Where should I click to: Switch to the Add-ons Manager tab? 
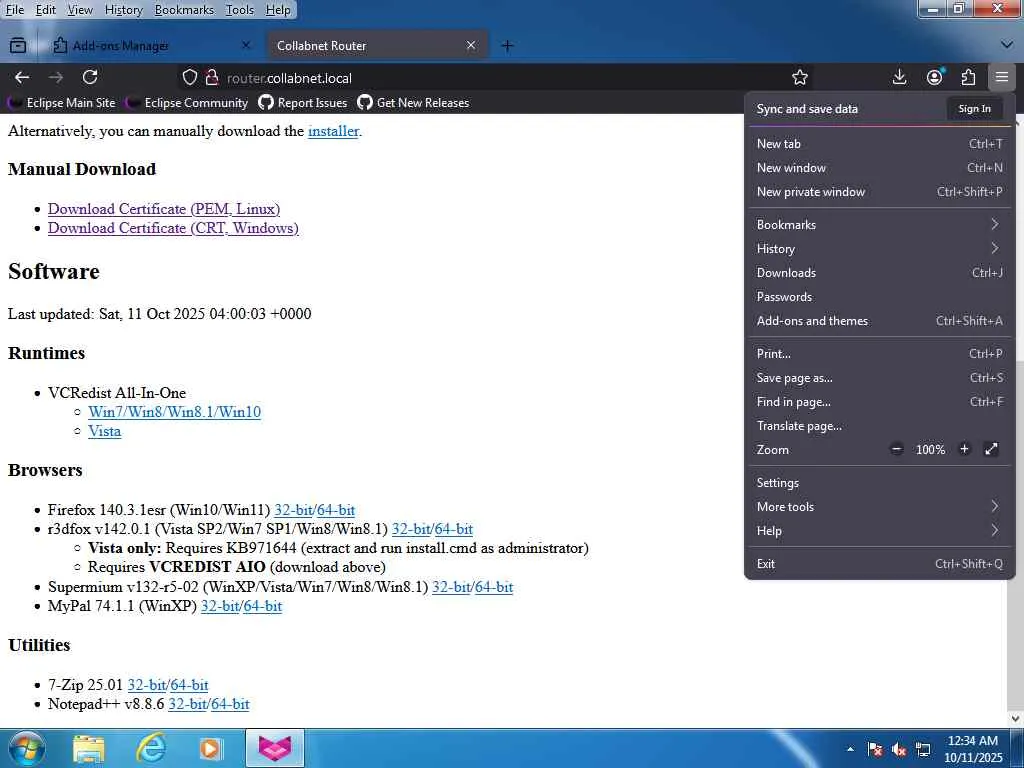click(152, 46)
